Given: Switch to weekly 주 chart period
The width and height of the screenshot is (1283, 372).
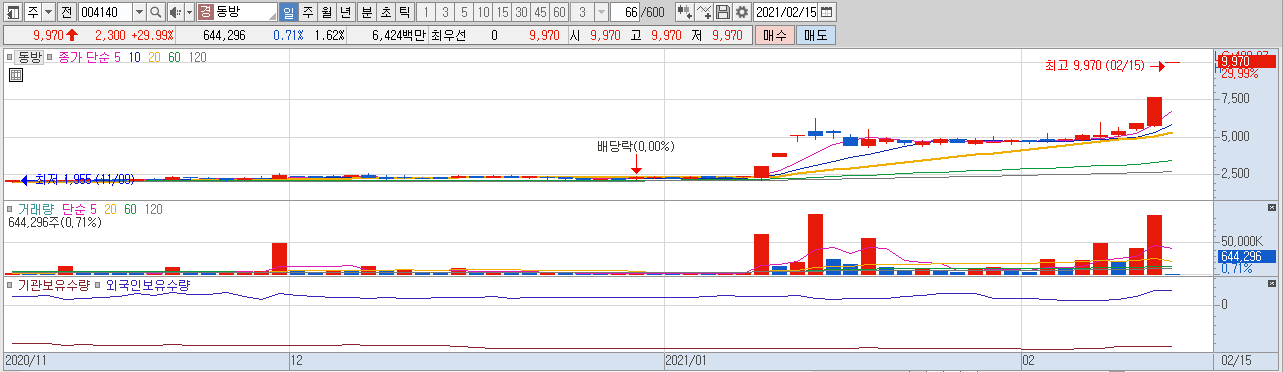Looking at the screenshot, I should 307,12.
